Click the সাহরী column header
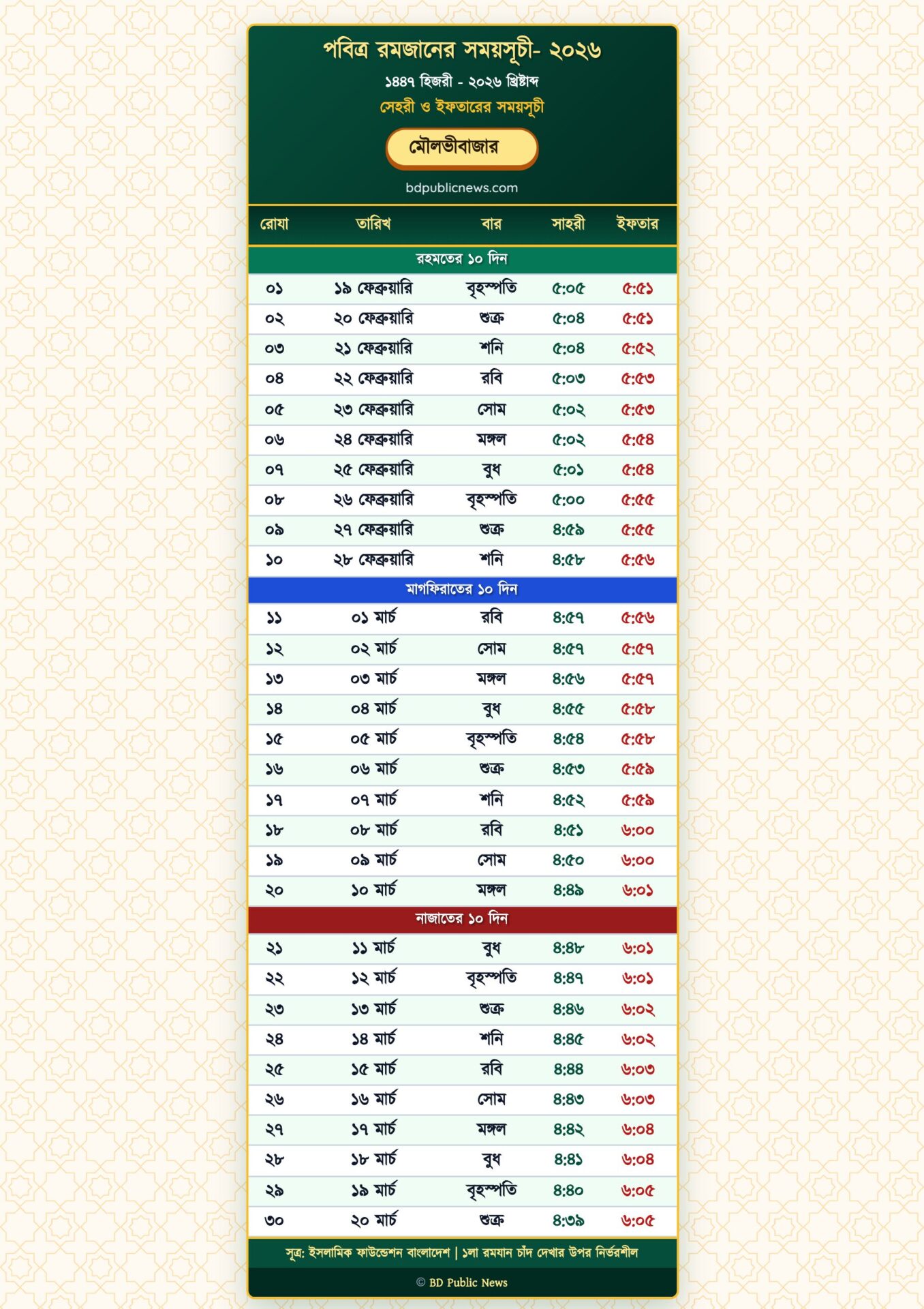924x1309 pixels. 568,224
